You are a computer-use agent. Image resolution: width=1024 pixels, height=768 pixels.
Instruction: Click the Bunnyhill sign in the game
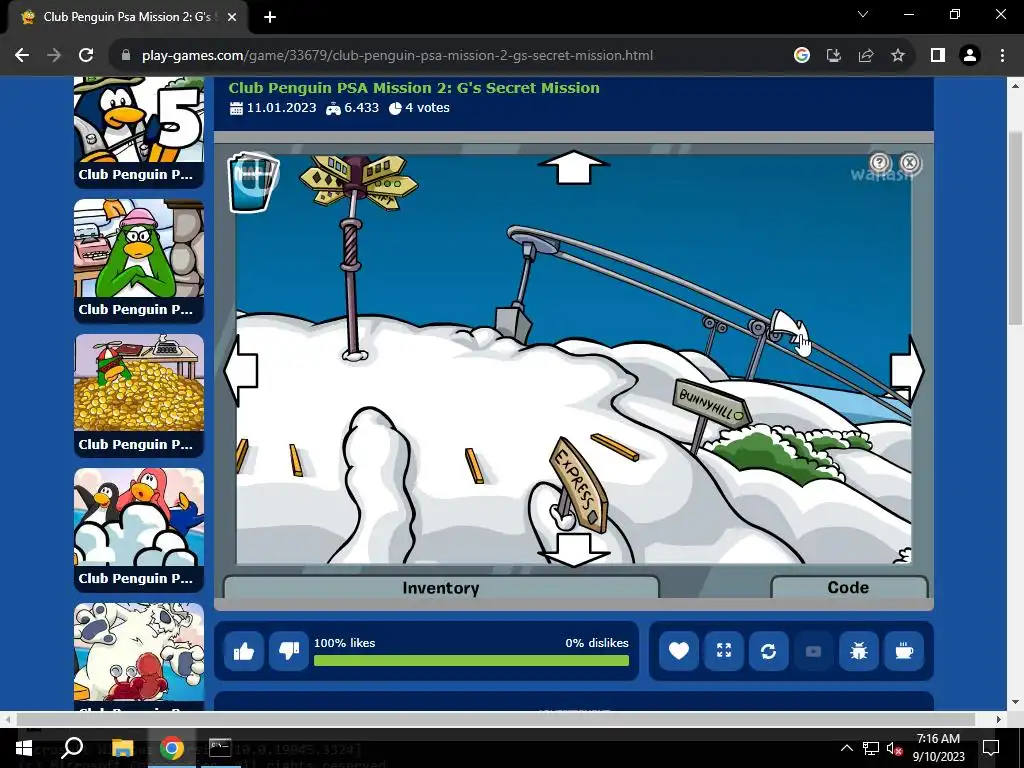coord(711,403)
